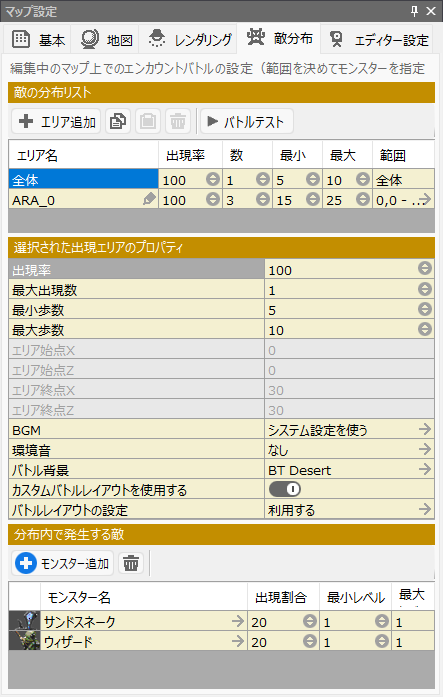Click the trash icon beside the paste icon
This screenshot has height=697, width=443.
click(x=178, y=121)
